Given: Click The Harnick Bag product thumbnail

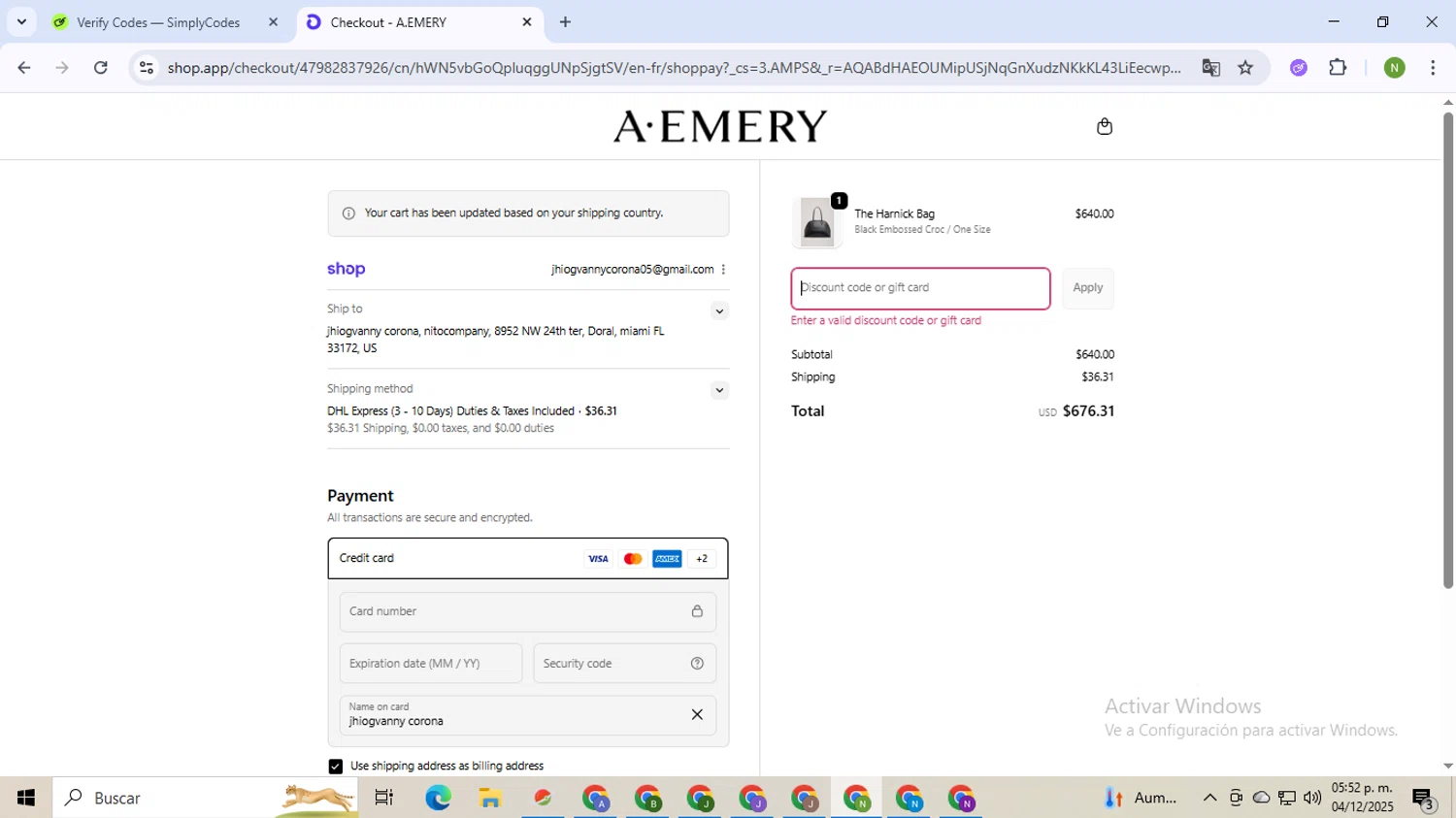Looking at the screenshot, I should [x=816, y=222].
